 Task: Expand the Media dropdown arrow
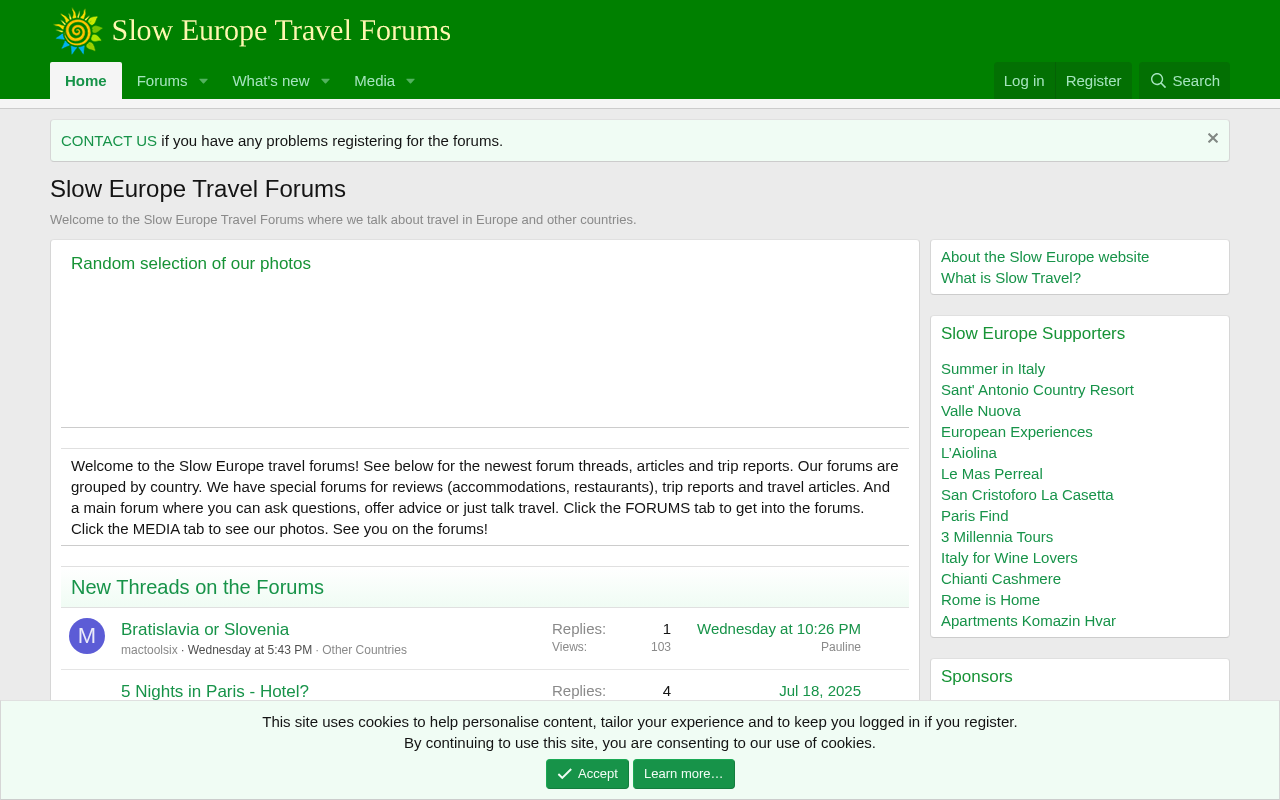pyautogui.click(x=410, y=81)
